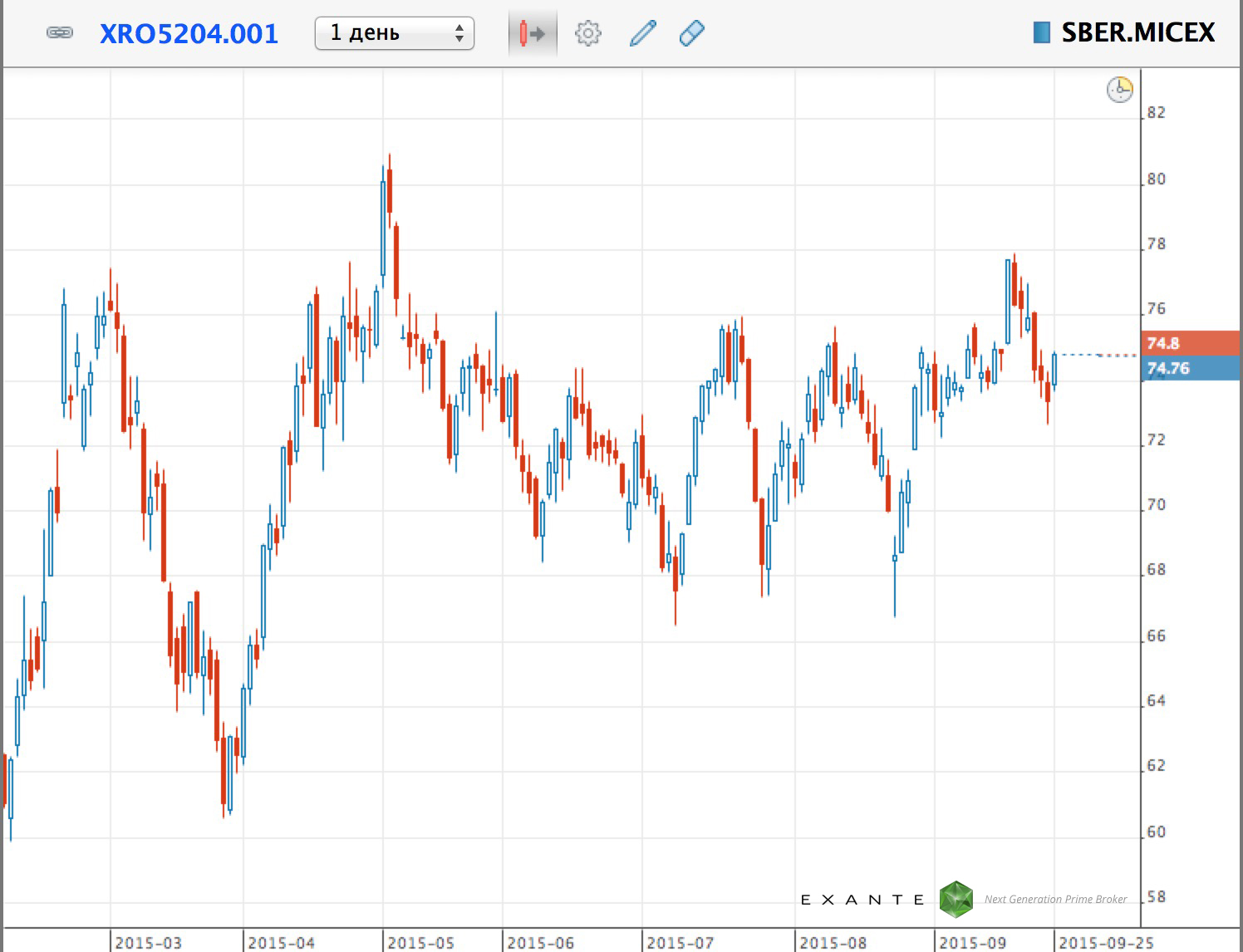Click the SBER.MICEX blue color swatch

[1041, 32]
